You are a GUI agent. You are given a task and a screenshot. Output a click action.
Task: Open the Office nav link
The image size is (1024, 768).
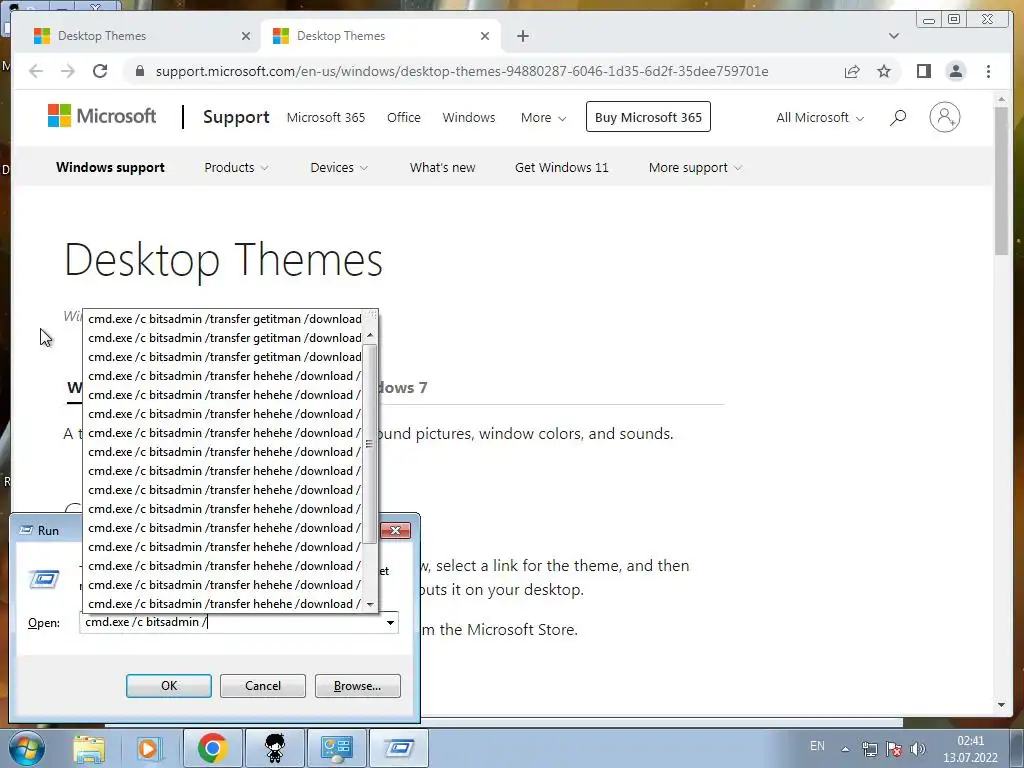(404, 118)
